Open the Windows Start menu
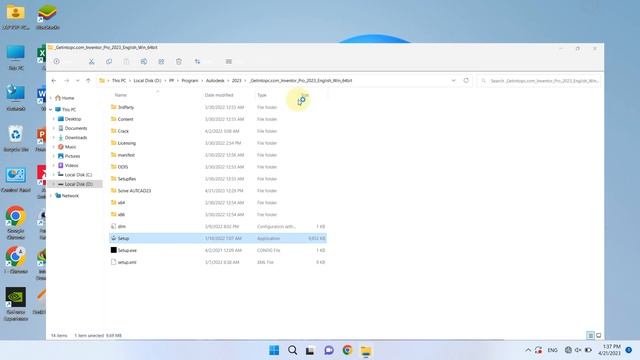 coord(274,350)
